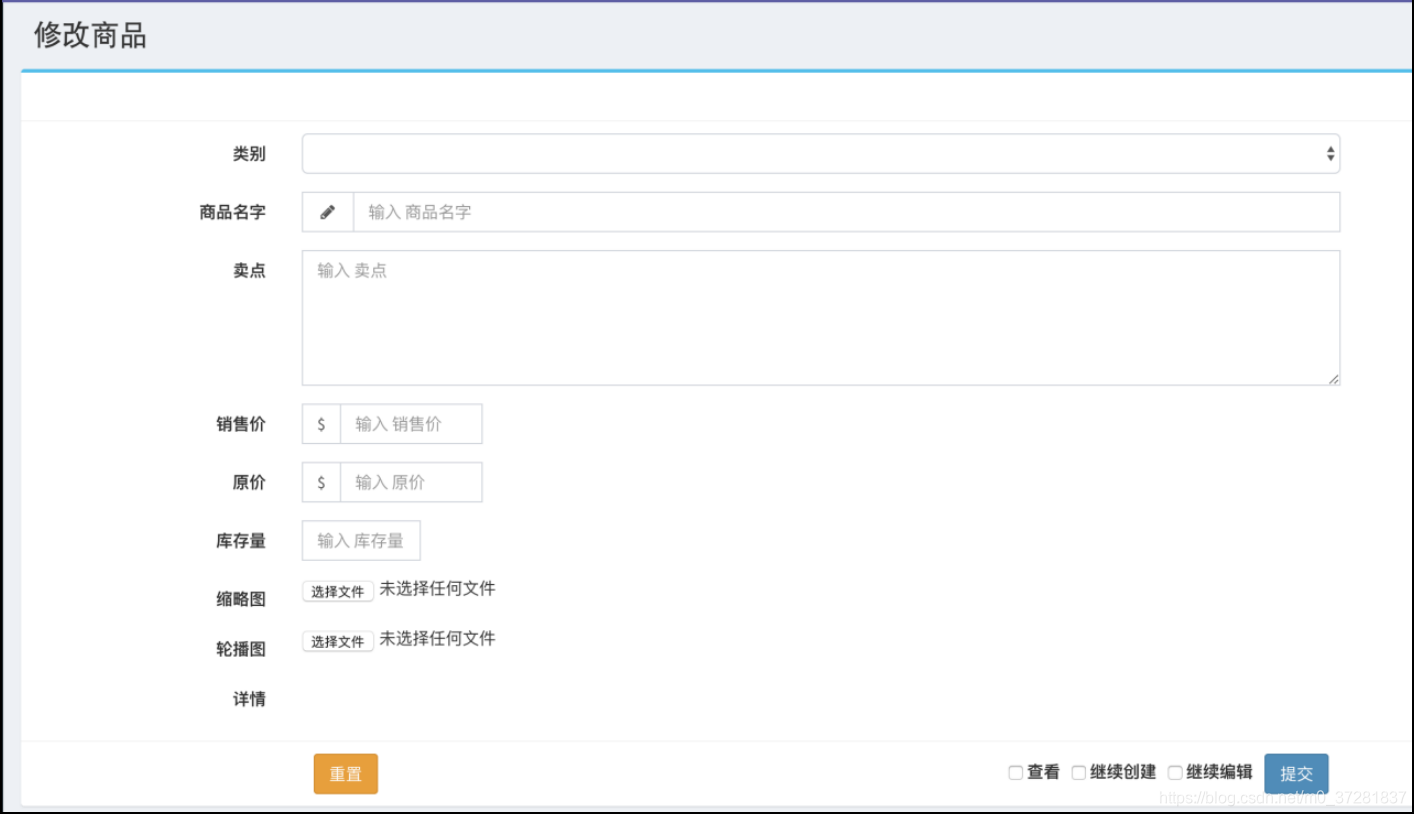Click the 类别 field label
Viewport: 1416px width, 816px height.
coord(249,154)
